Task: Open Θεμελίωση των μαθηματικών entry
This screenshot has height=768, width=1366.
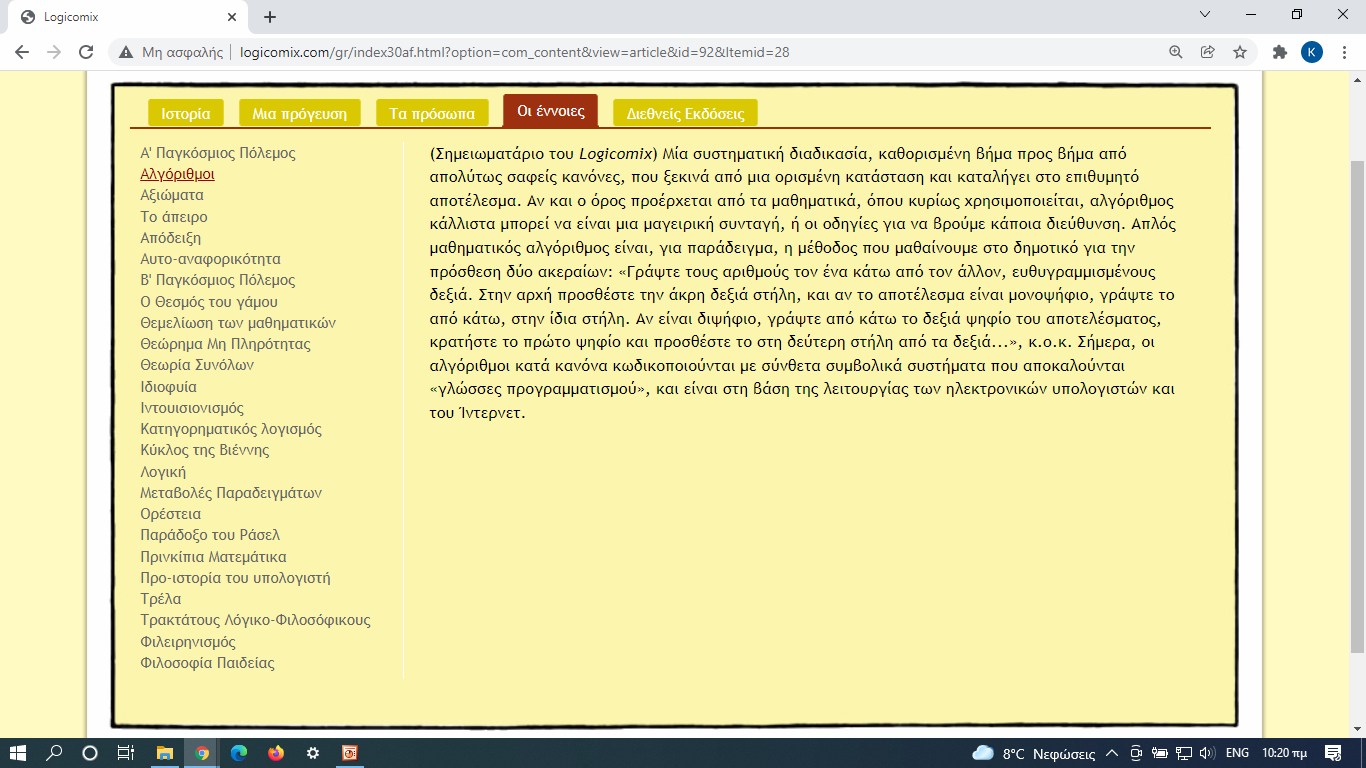Action: pos(238,323)
